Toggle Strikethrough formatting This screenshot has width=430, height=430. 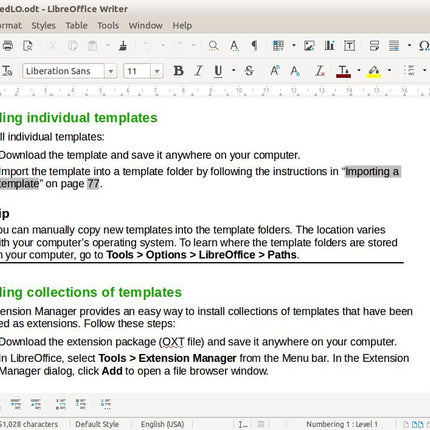[249, 71]
